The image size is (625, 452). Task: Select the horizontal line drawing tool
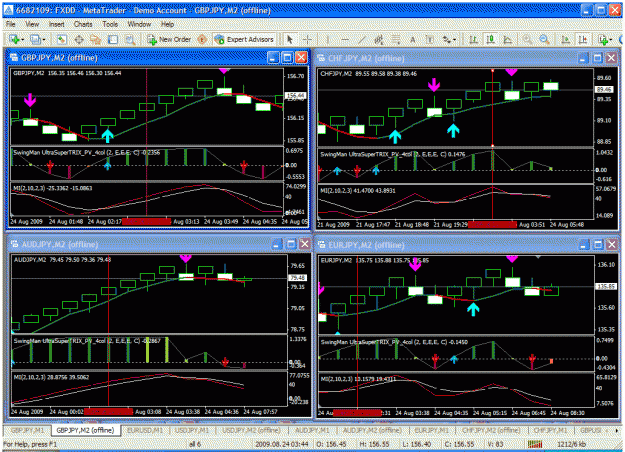click(345, 39)
